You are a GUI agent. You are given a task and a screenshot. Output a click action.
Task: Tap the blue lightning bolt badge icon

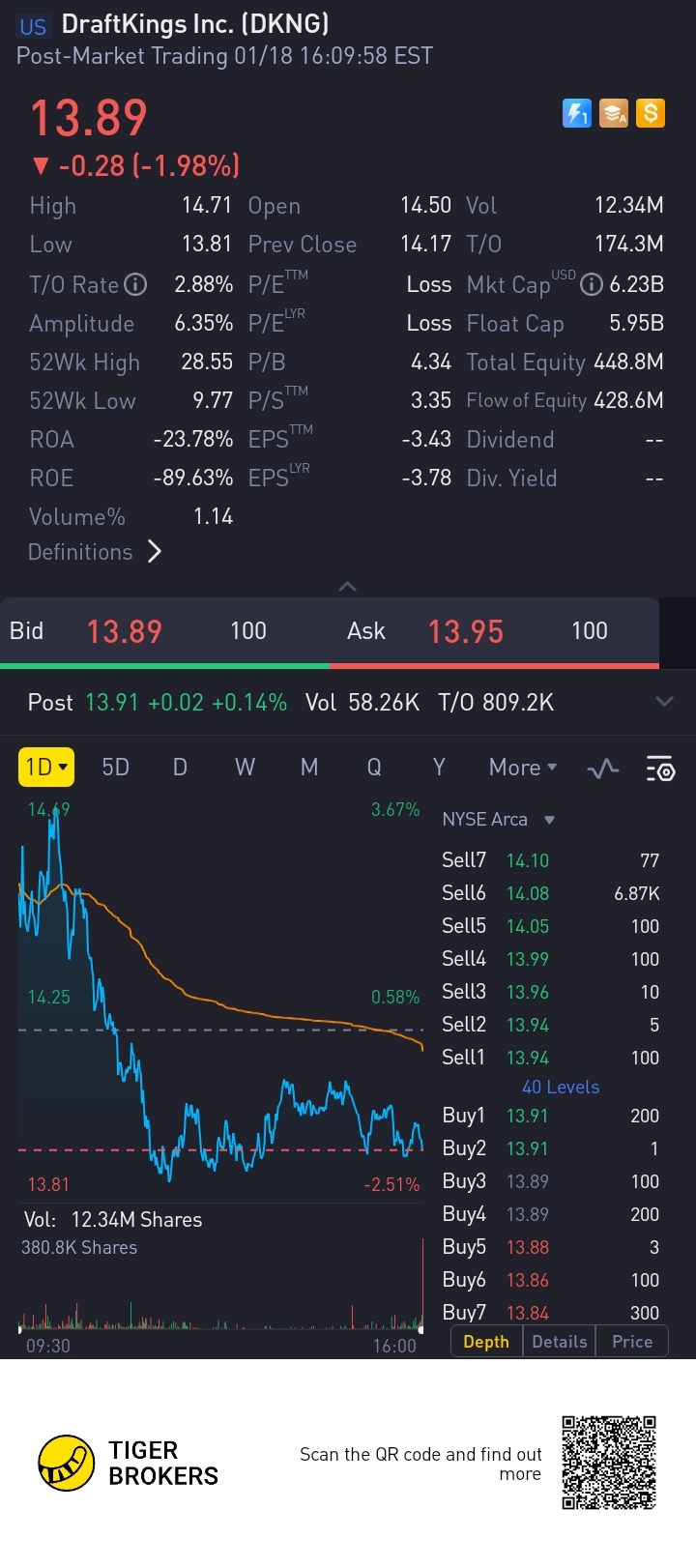pyautogui.click(x=577, y=114)
